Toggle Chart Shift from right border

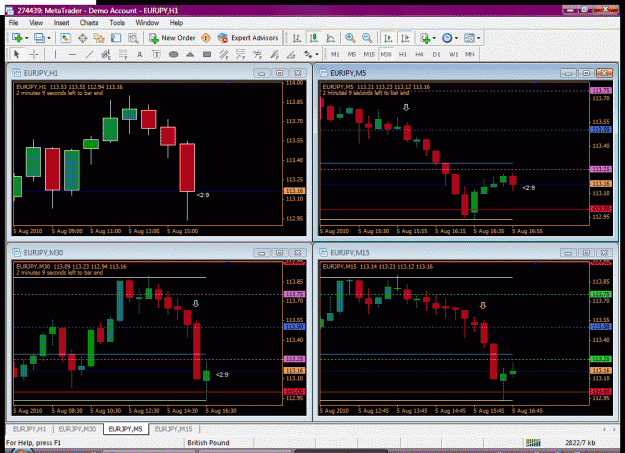coord(405,38)
